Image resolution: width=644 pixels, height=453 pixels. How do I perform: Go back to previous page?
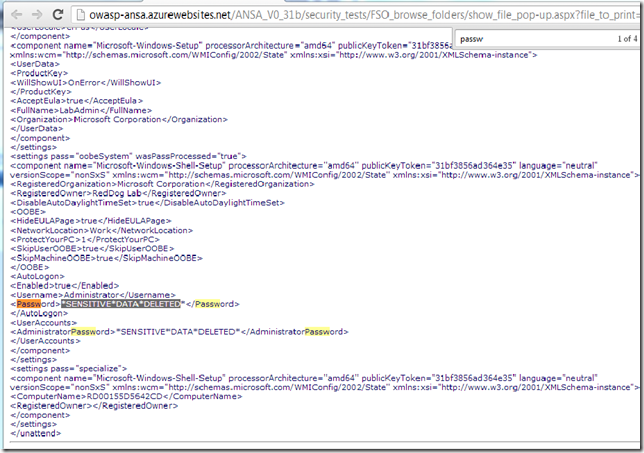tap(16, 15)
